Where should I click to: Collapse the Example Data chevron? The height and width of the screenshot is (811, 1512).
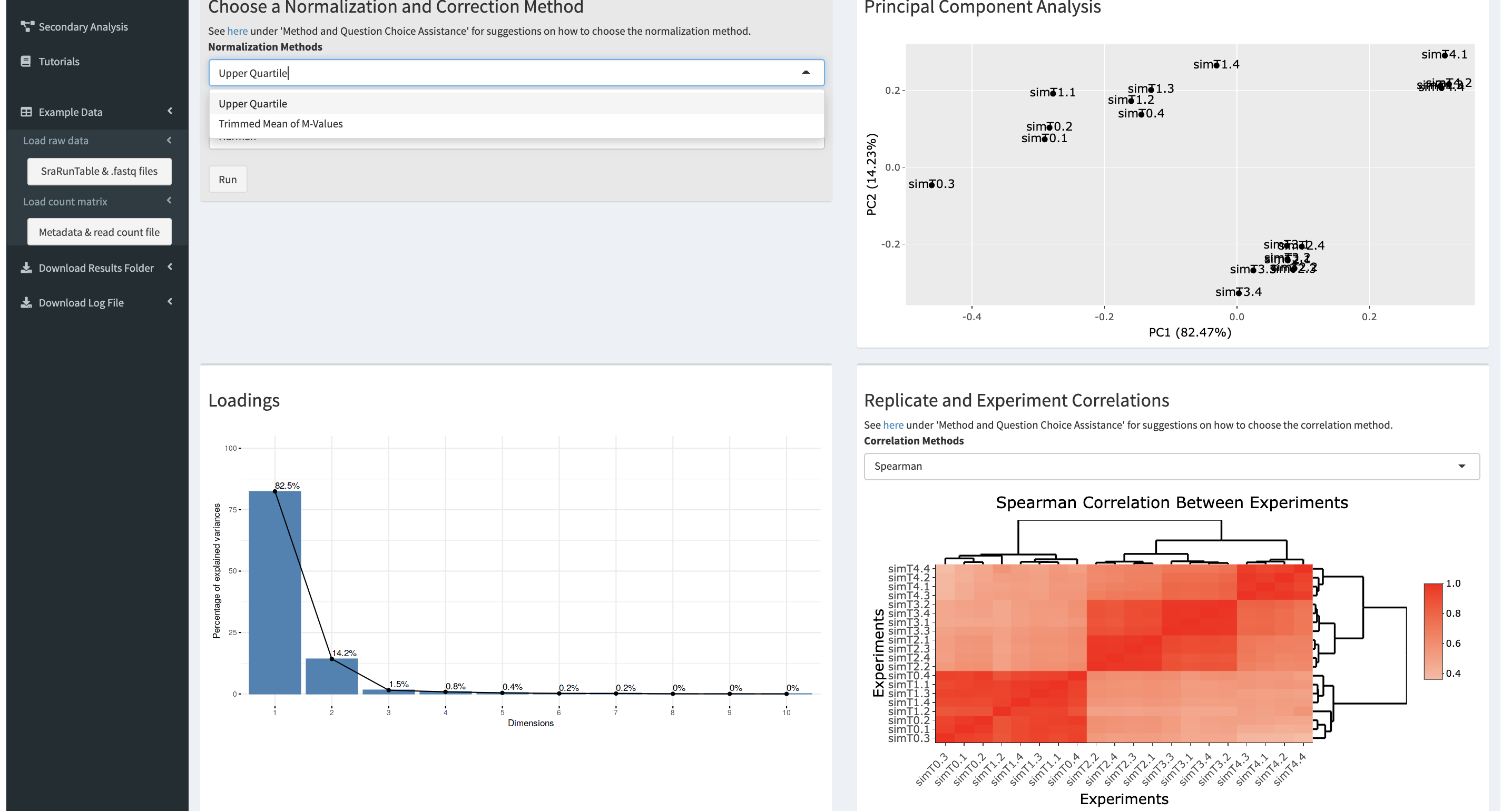pyautogui.click(x=170, y=111)
